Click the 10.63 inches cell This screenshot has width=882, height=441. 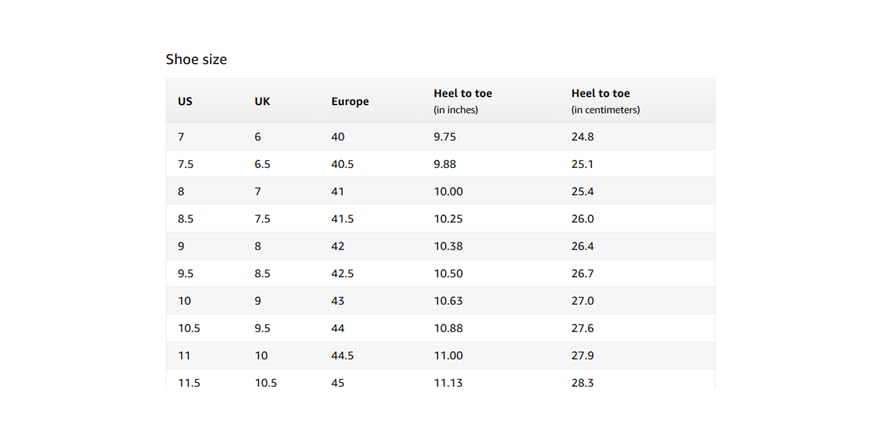(x=447, y=301)
